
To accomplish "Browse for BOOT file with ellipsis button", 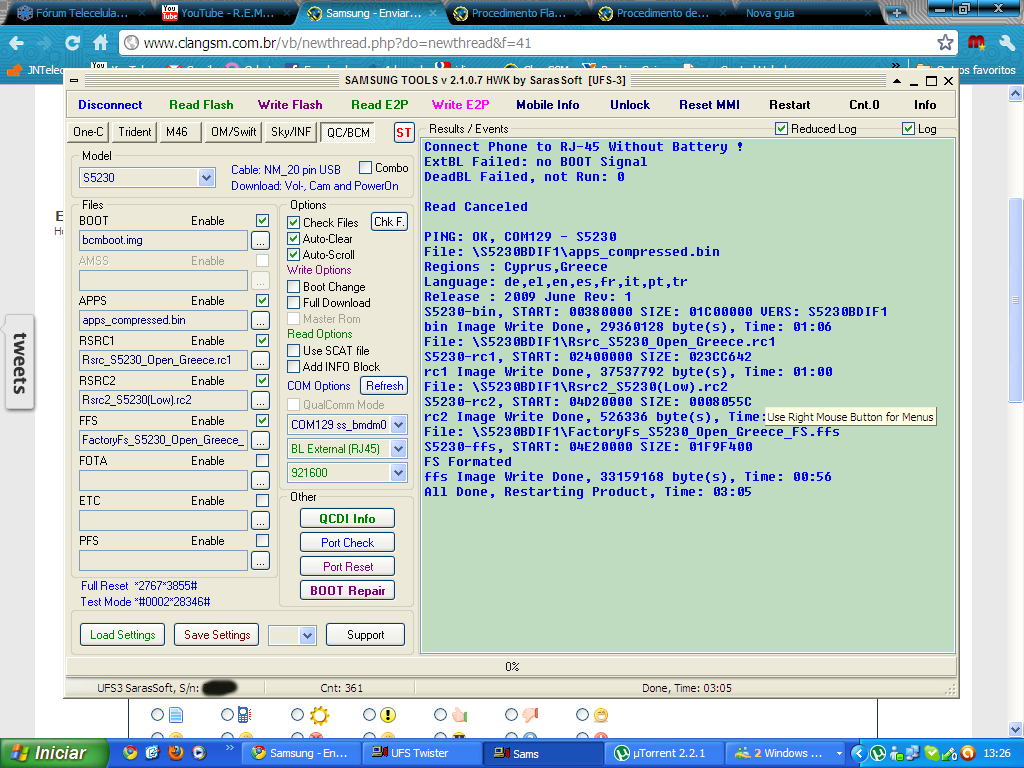I will pos(261,241).
